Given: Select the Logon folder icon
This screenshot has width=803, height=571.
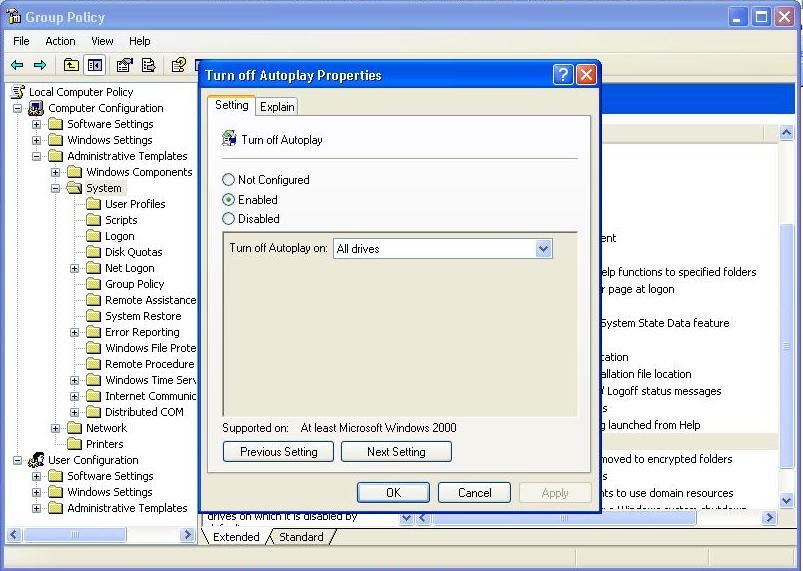Looking at the screenshot, I should tap(93, 236).
